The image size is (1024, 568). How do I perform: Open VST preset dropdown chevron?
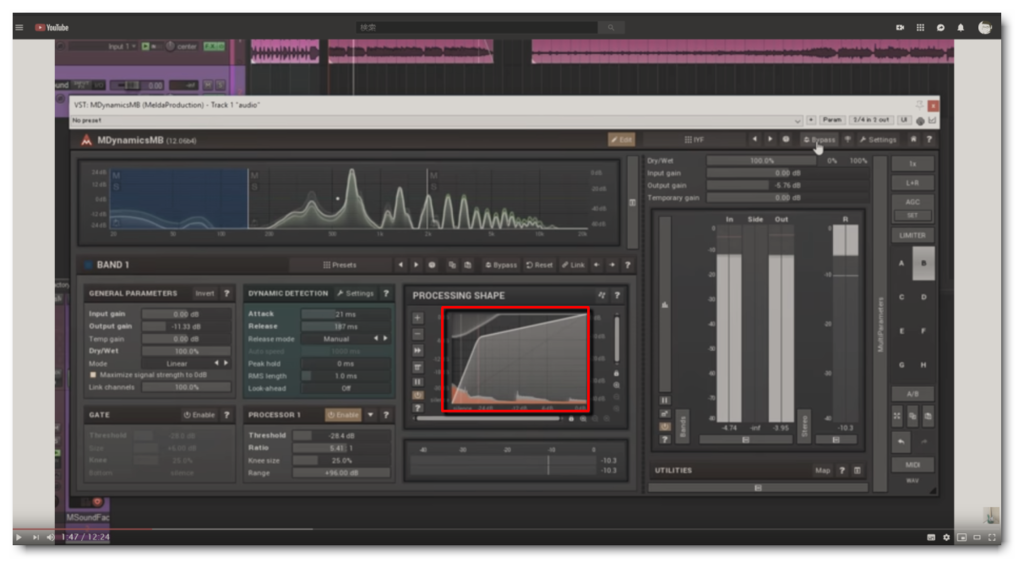pyautogui.click(x=797, y=121)
